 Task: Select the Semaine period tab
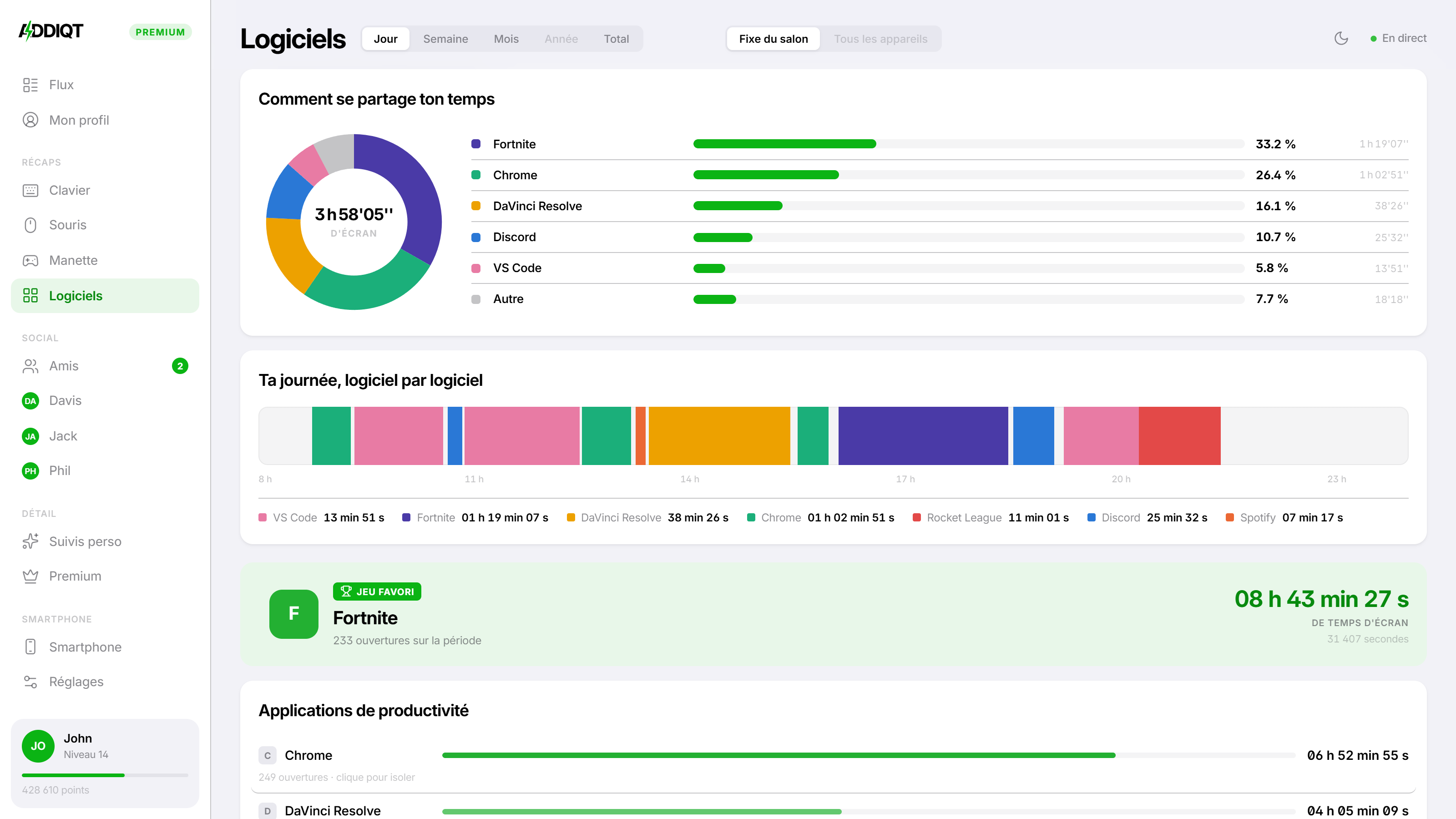tap(445, 39)
